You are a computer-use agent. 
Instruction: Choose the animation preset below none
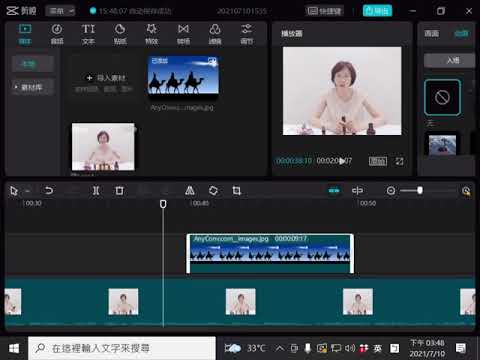point(442,145)
